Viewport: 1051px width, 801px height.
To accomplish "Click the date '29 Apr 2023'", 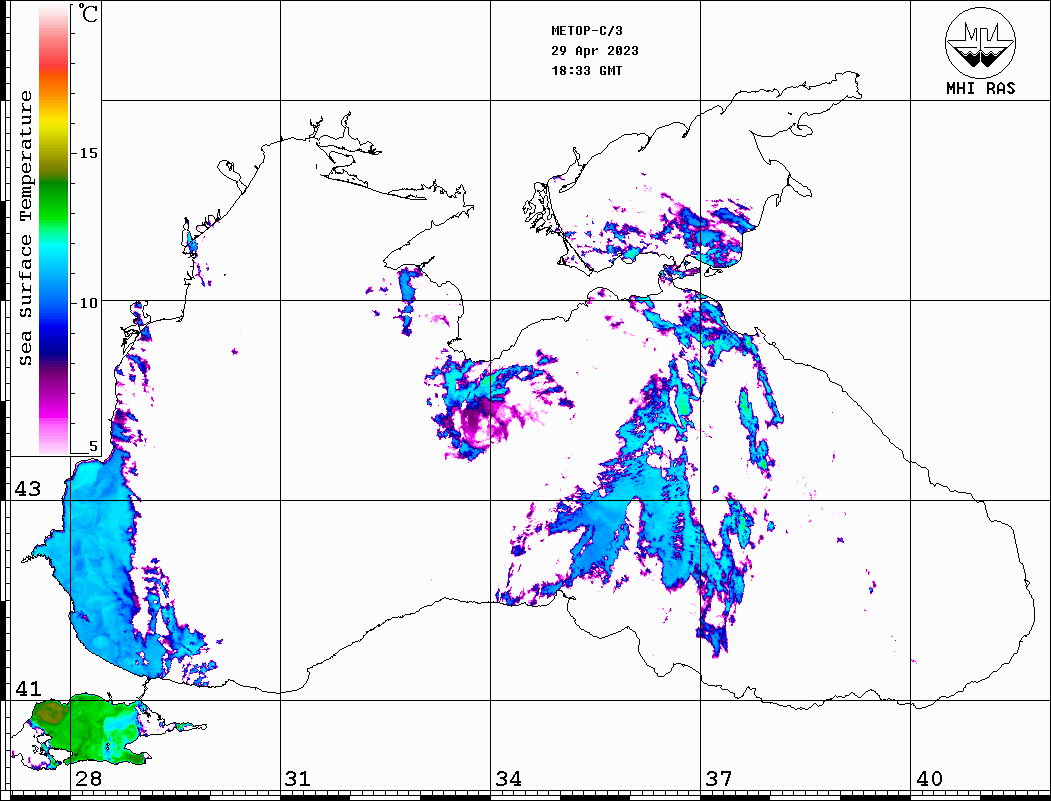I will click(x=595, y=51).
